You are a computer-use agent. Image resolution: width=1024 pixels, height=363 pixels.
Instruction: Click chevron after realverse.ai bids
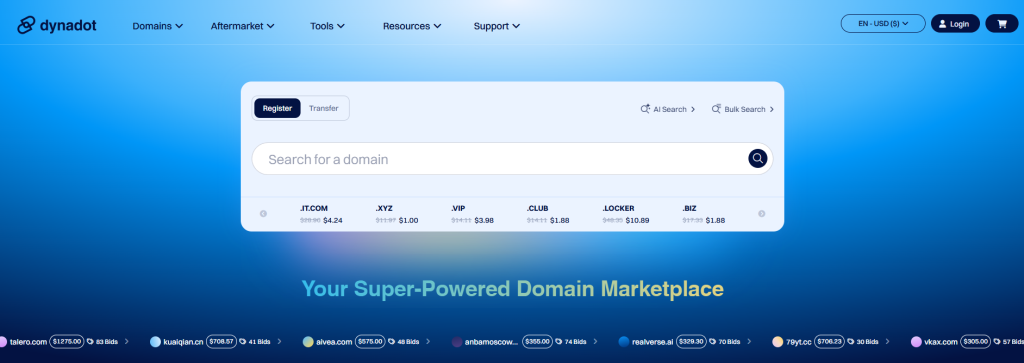[x=749, y=341]
